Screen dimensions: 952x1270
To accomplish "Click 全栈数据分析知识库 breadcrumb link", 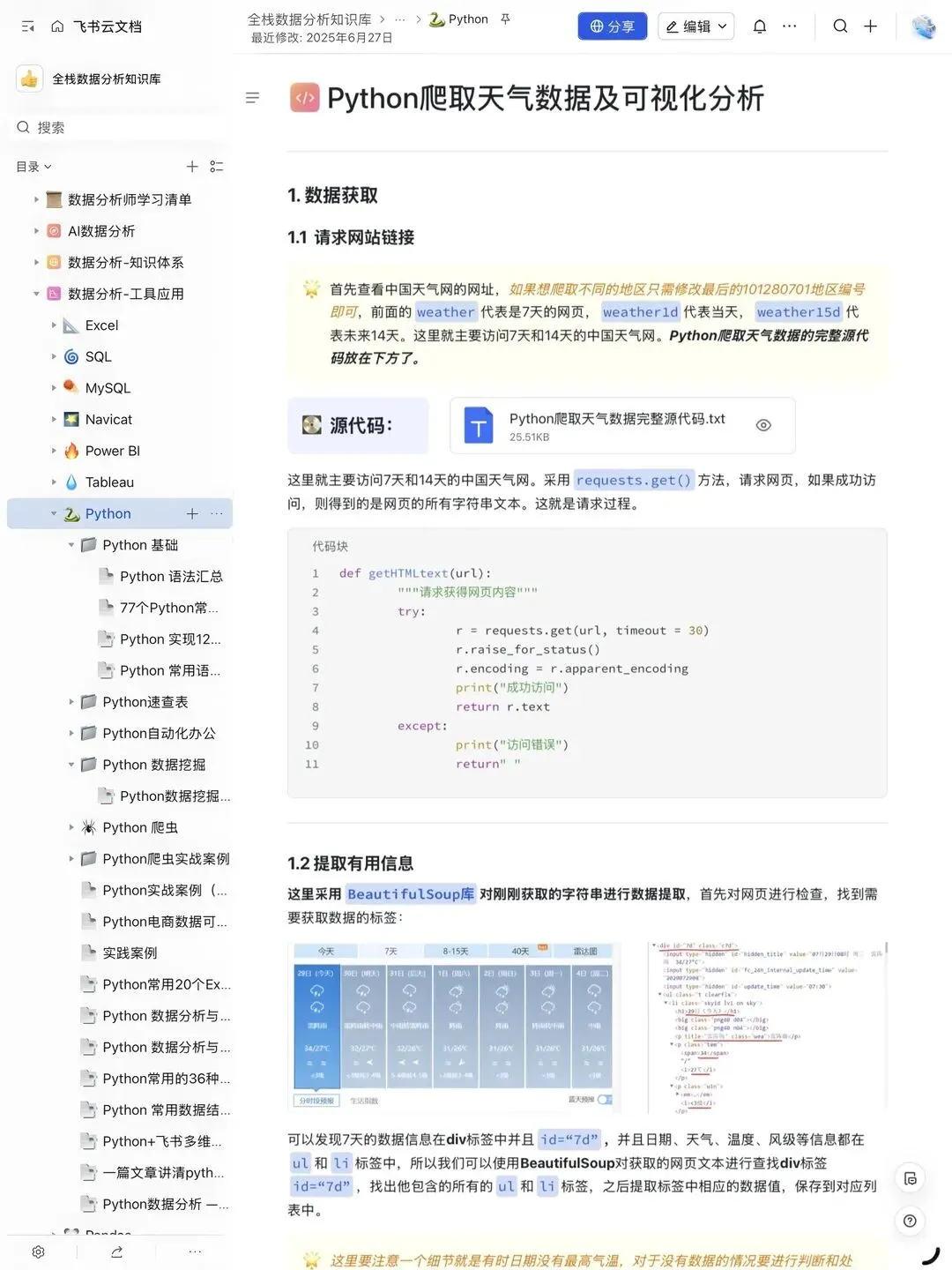I will pyautogui.click(x=309, y=19).
